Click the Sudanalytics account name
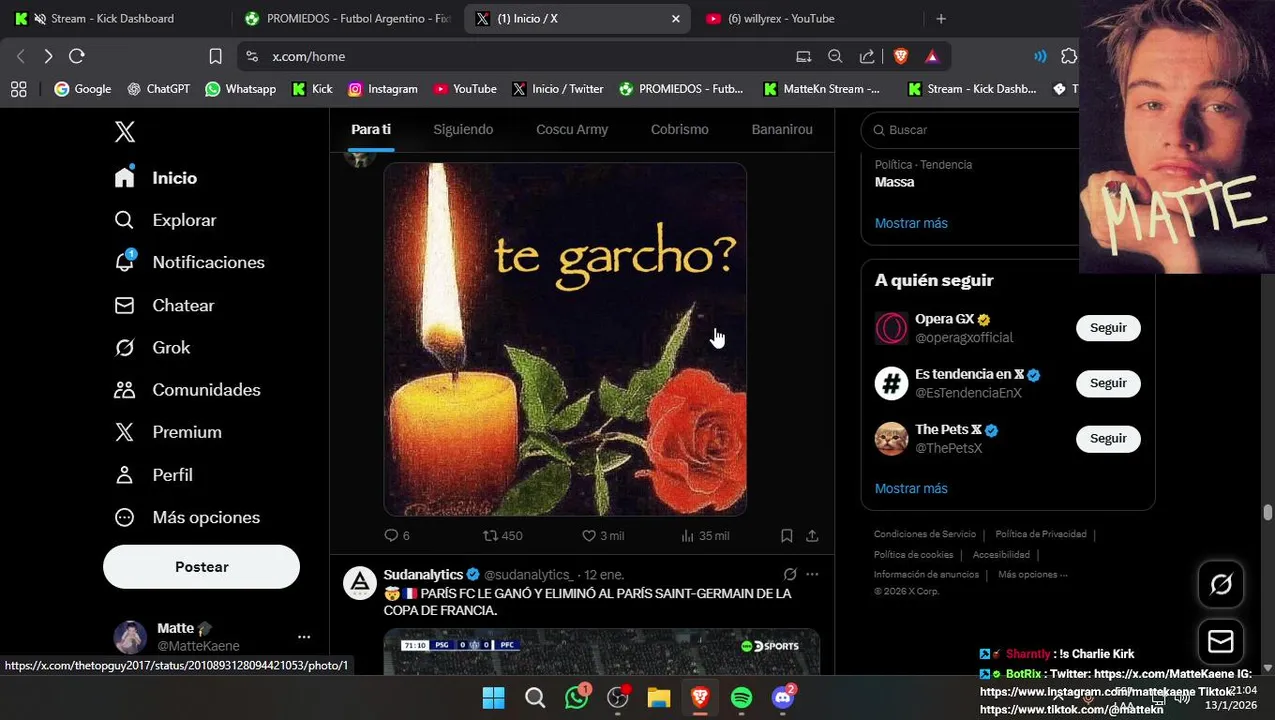 [423, 575]
